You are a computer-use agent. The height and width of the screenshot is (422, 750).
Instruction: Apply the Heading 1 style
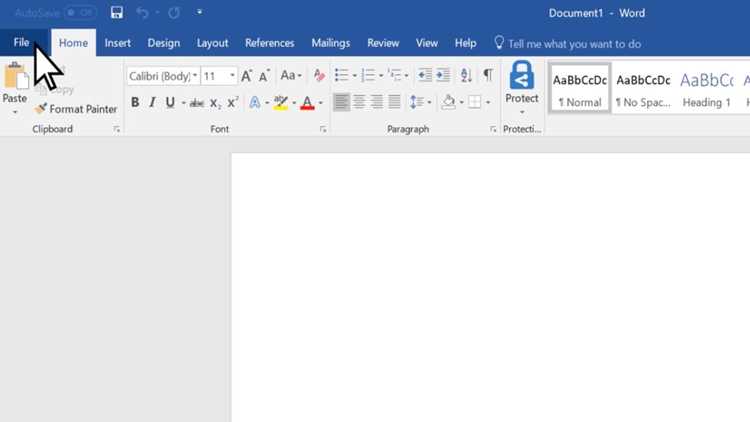(x=706, y=89)
